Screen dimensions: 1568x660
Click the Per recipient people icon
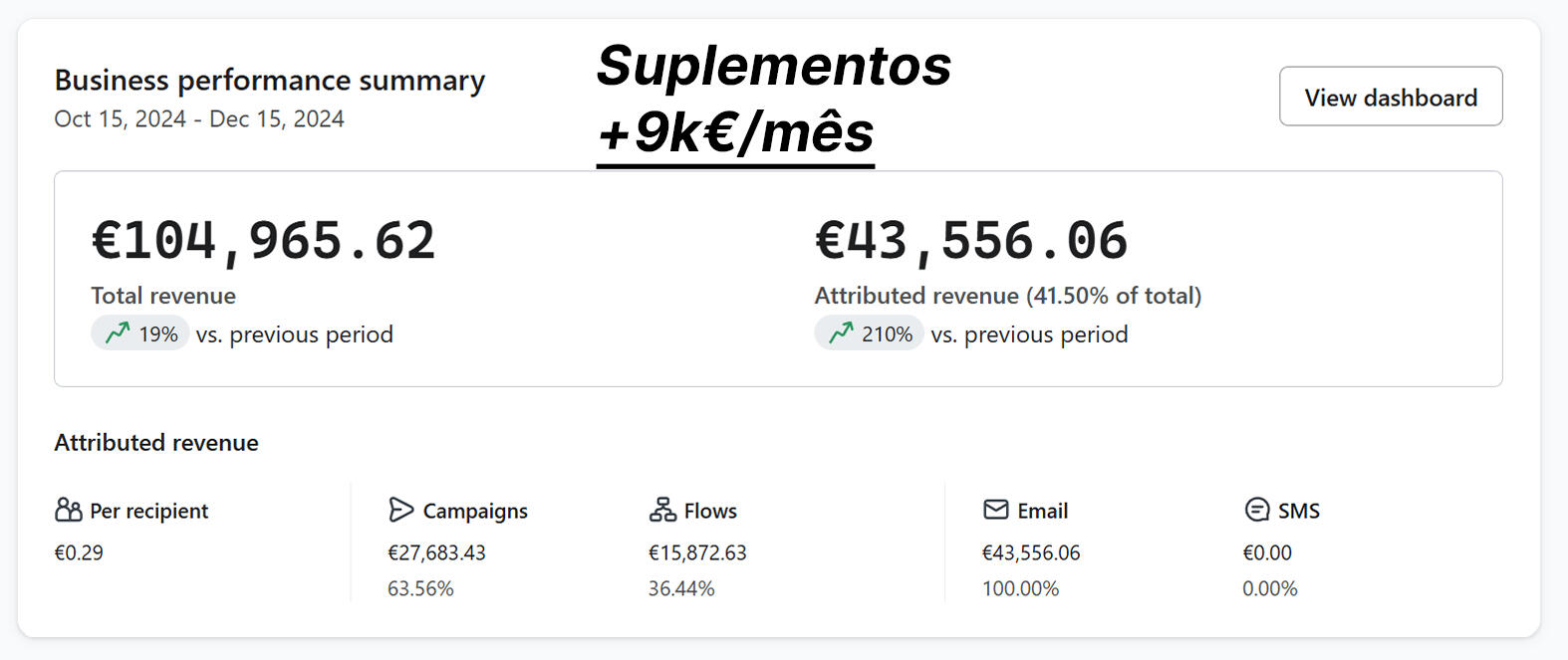69,511
